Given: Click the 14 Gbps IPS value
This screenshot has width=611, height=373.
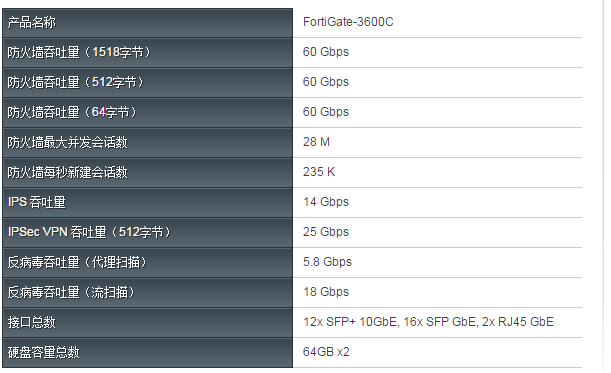Looking at the screenshot, I should coord(326,202).
